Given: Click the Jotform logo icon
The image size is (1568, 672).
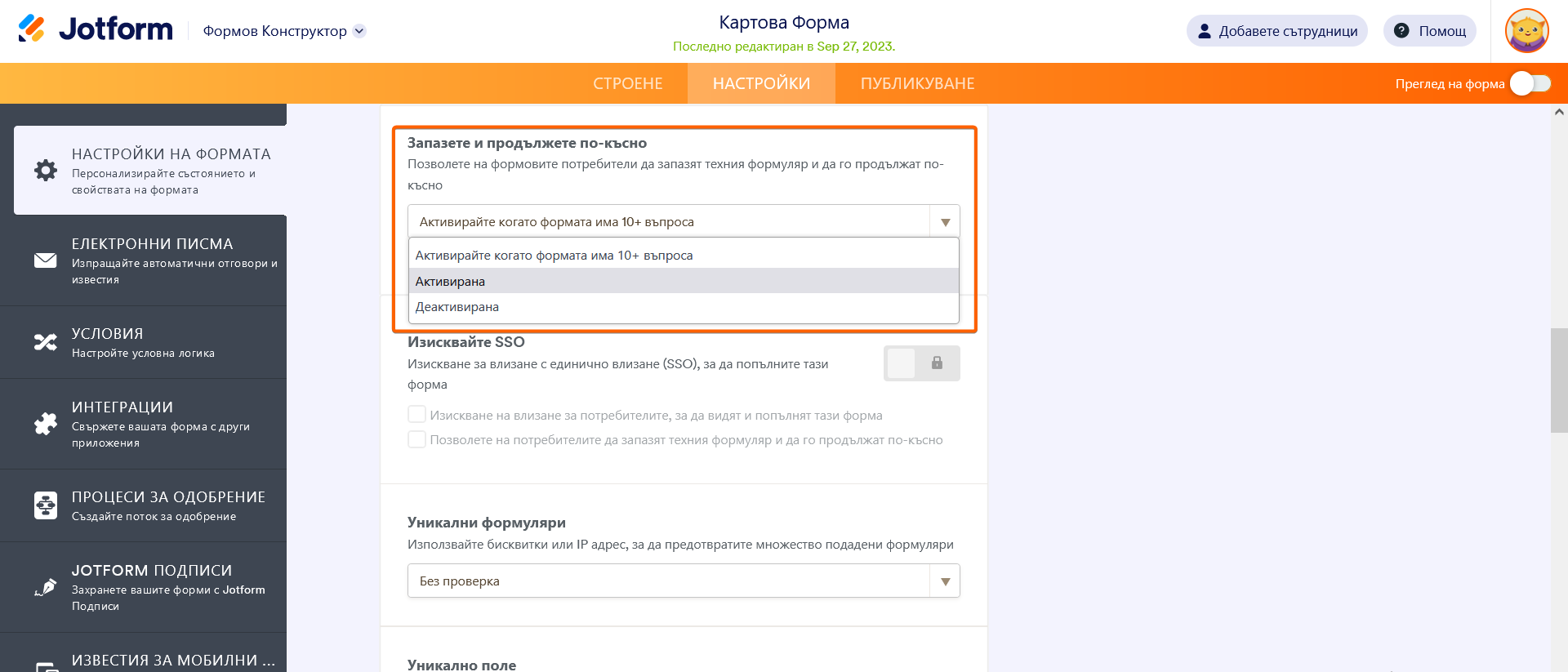Looking at the screenshot, I should [x=32, y=29].
